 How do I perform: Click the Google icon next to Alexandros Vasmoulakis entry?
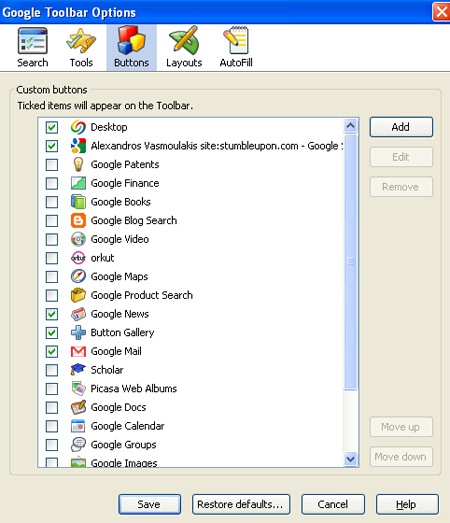[78, 146]
